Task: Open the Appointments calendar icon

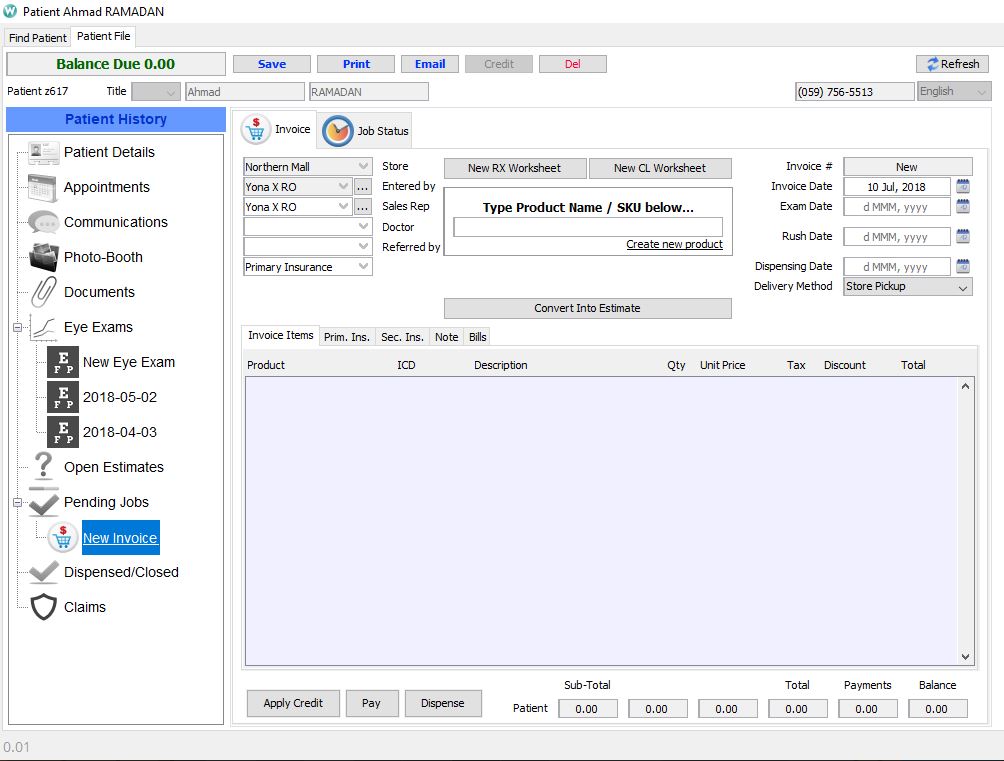Action: click(x=44, y=188)
